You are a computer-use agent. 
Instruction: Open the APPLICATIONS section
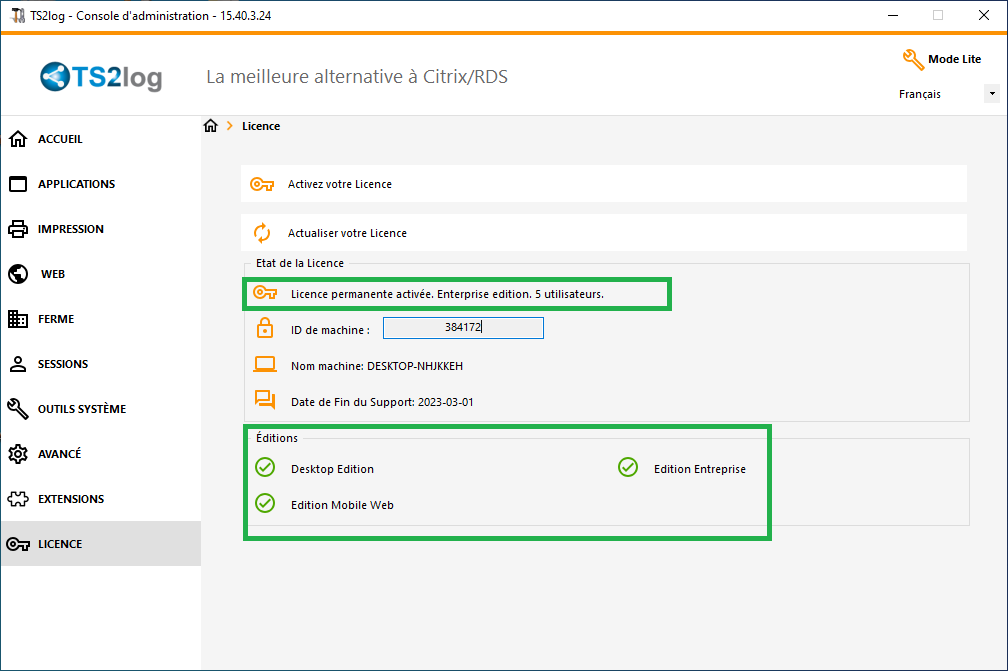coord(101,184)
